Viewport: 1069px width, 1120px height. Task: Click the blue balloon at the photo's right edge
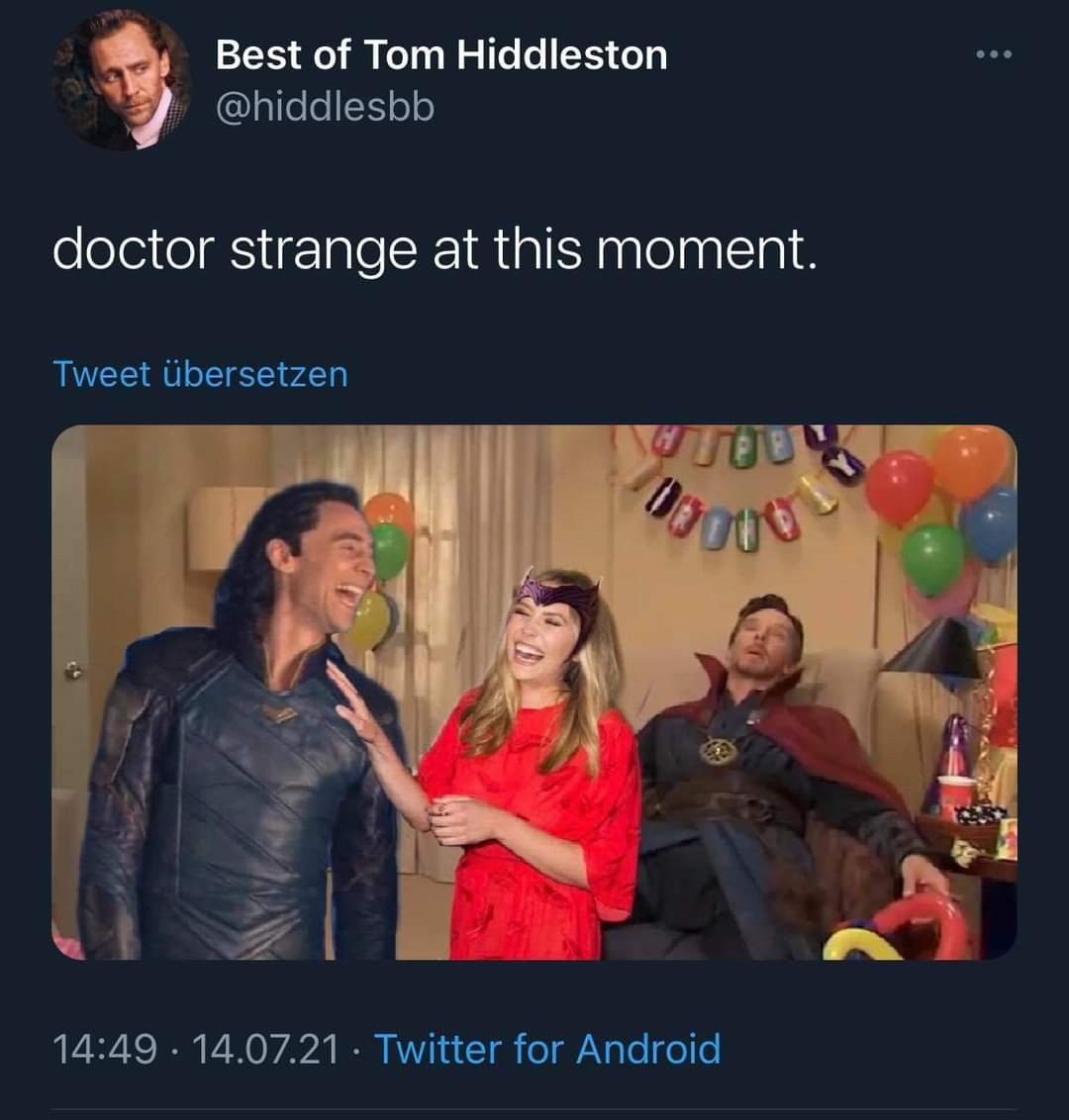coord(990,524)
